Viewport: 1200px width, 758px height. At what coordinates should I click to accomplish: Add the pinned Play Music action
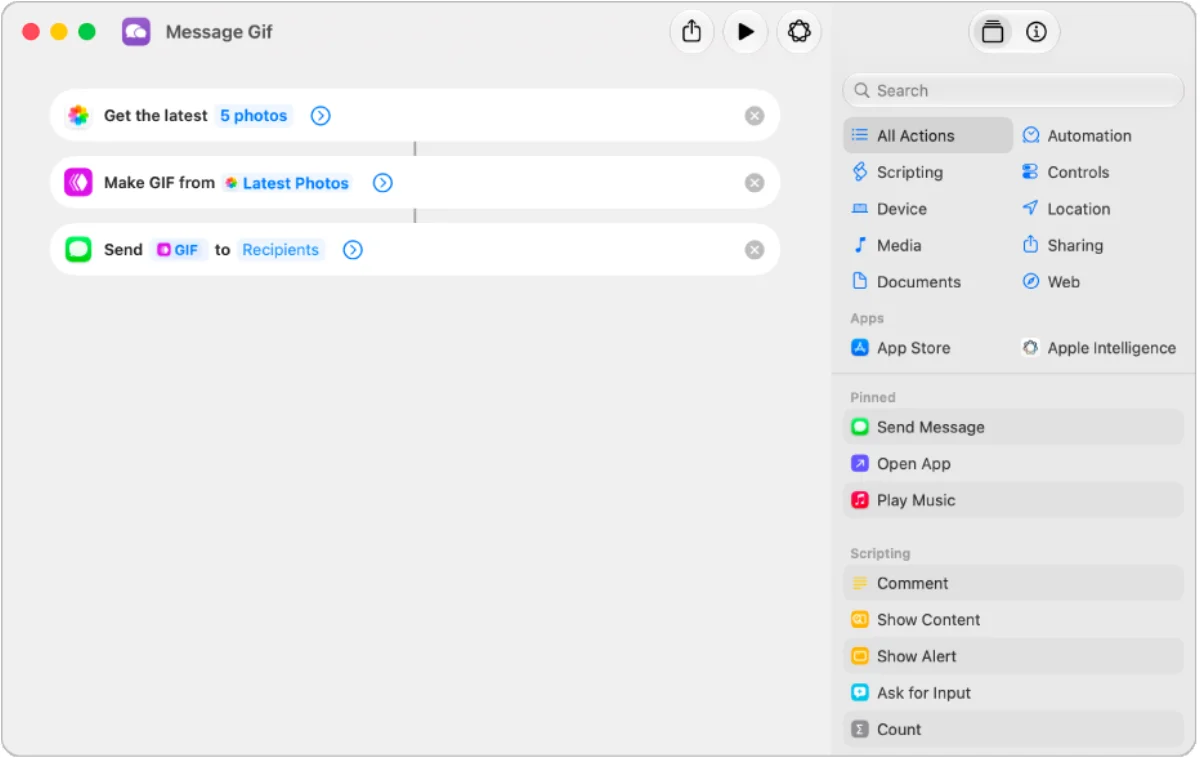(x=1013, y=500)
